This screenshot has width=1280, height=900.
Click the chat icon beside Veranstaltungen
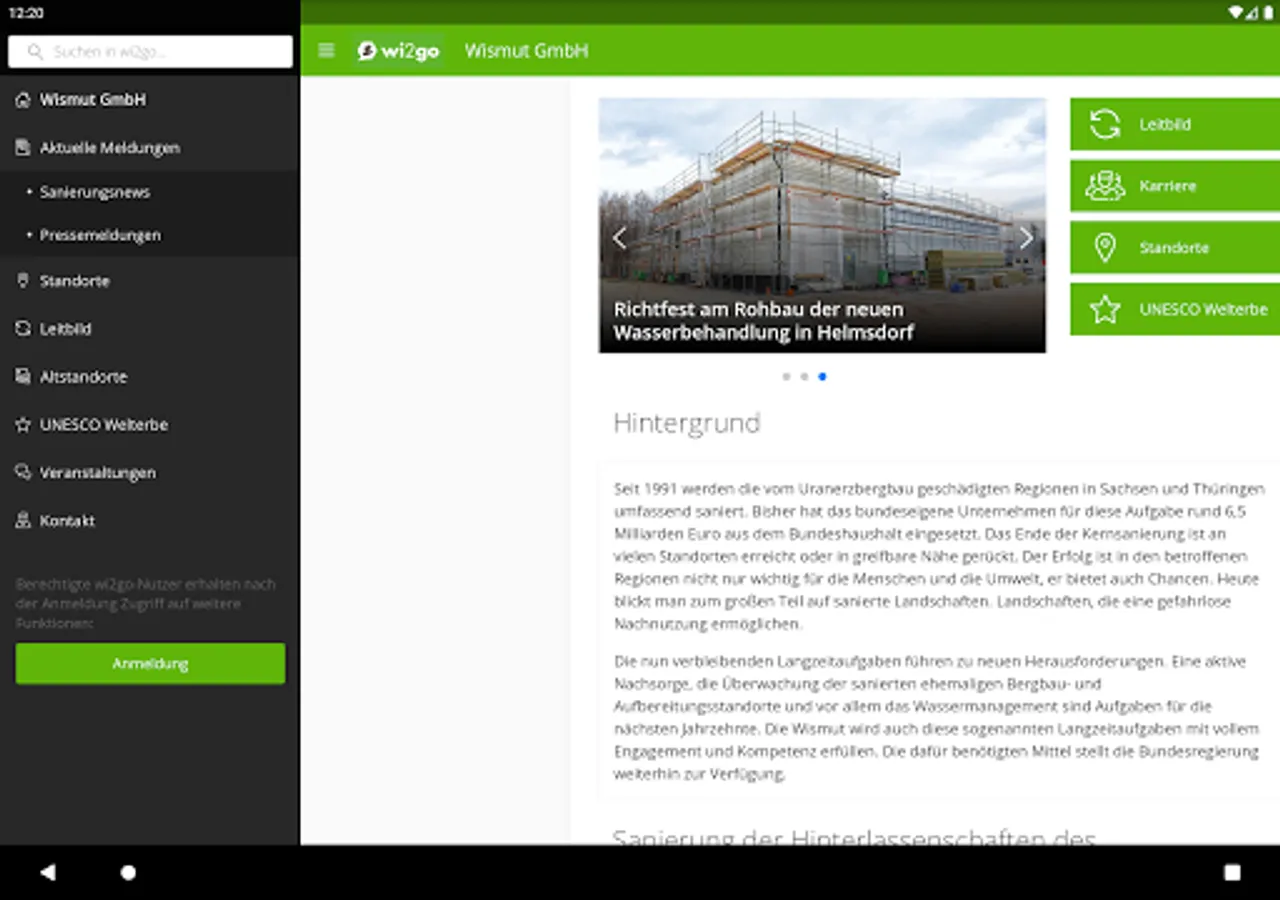point(23,473)
